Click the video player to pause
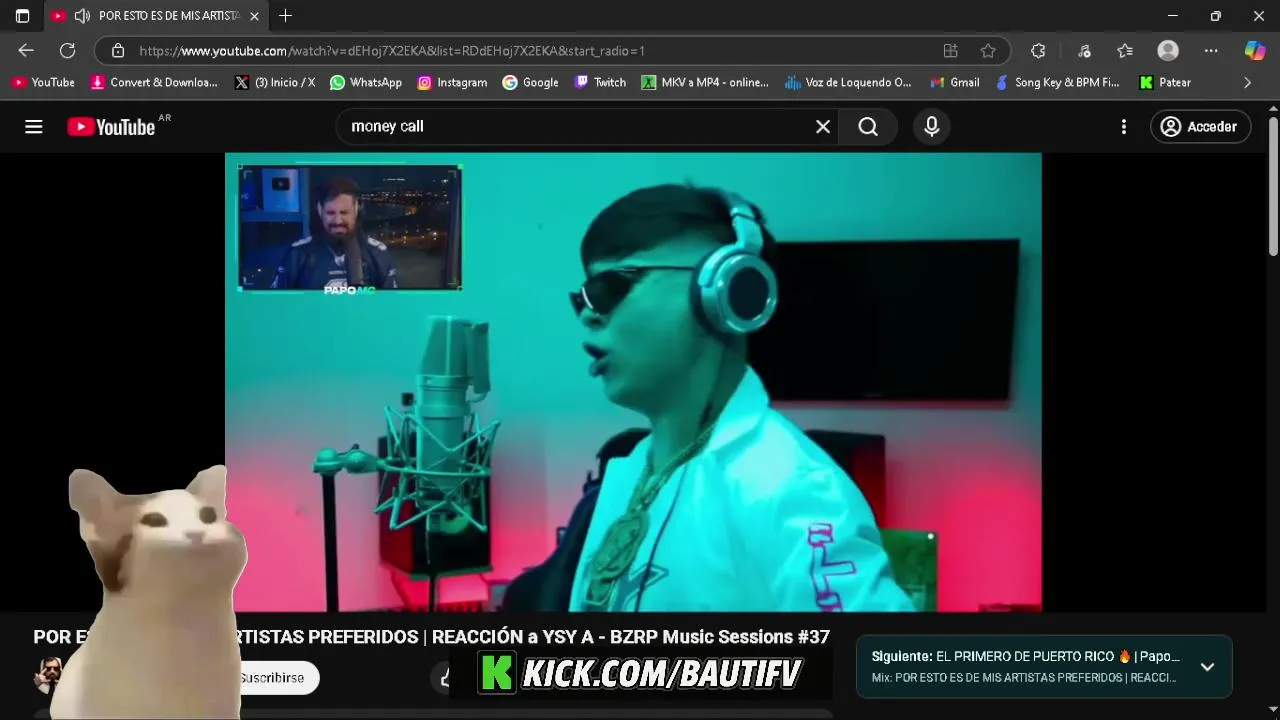 pyautogui.click(x=633, y=382)
